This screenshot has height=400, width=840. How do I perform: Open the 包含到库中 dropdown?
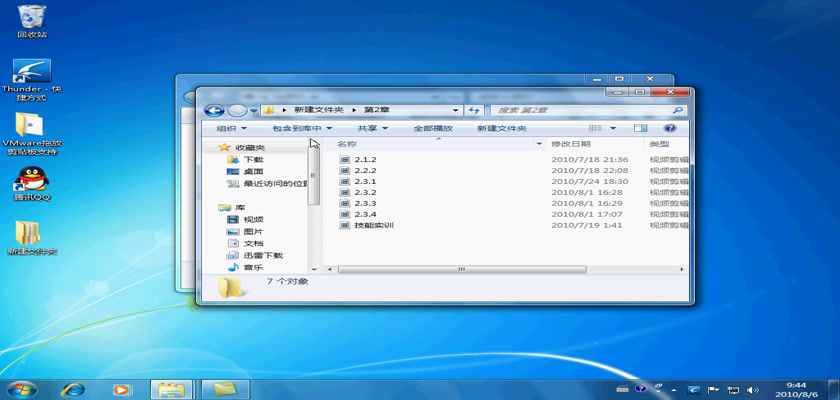pos(302,128)
